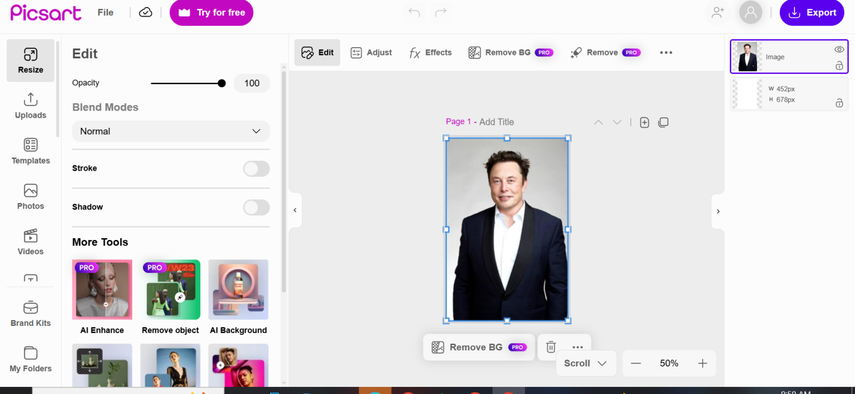Viewport: 855px width, 394px height.
Task: Open Brand Kits in sidebar
Action: click(31, 314)
